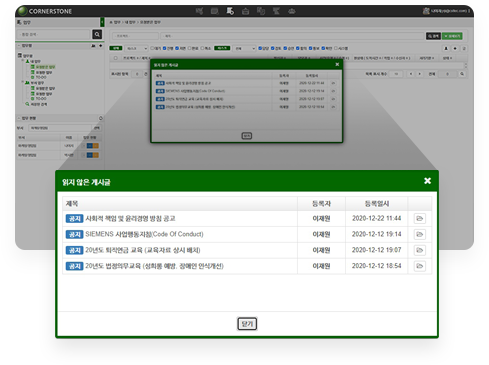Go to next page with the right arrow pager

pyautogui.click(x=420, y=74)
